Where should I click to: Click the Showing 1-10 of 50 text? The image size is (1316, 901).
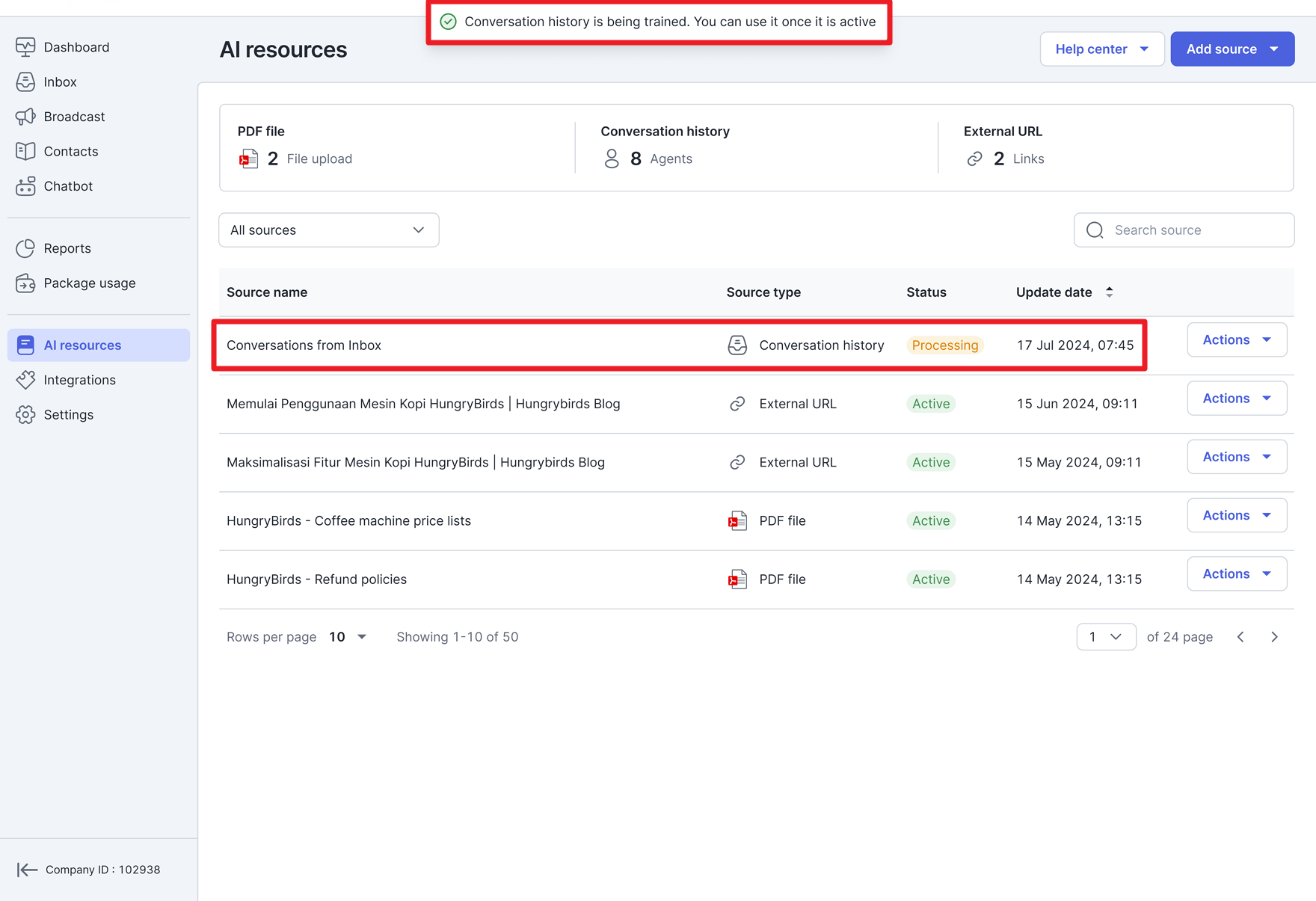(458, 637)
